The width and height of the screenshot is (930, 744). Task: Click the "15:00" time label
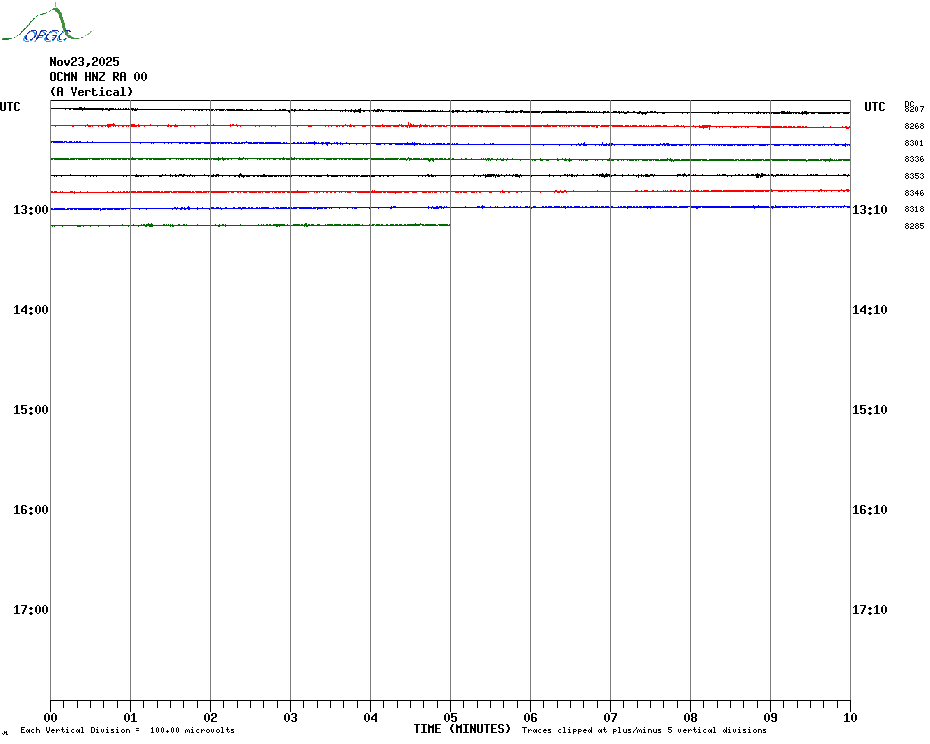31,410
